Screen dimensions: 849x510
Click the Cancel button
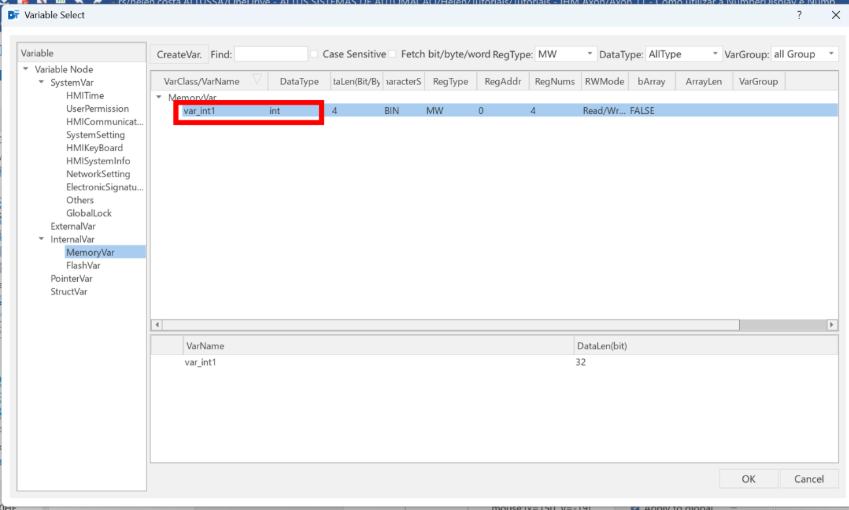(x=809, y=479)
